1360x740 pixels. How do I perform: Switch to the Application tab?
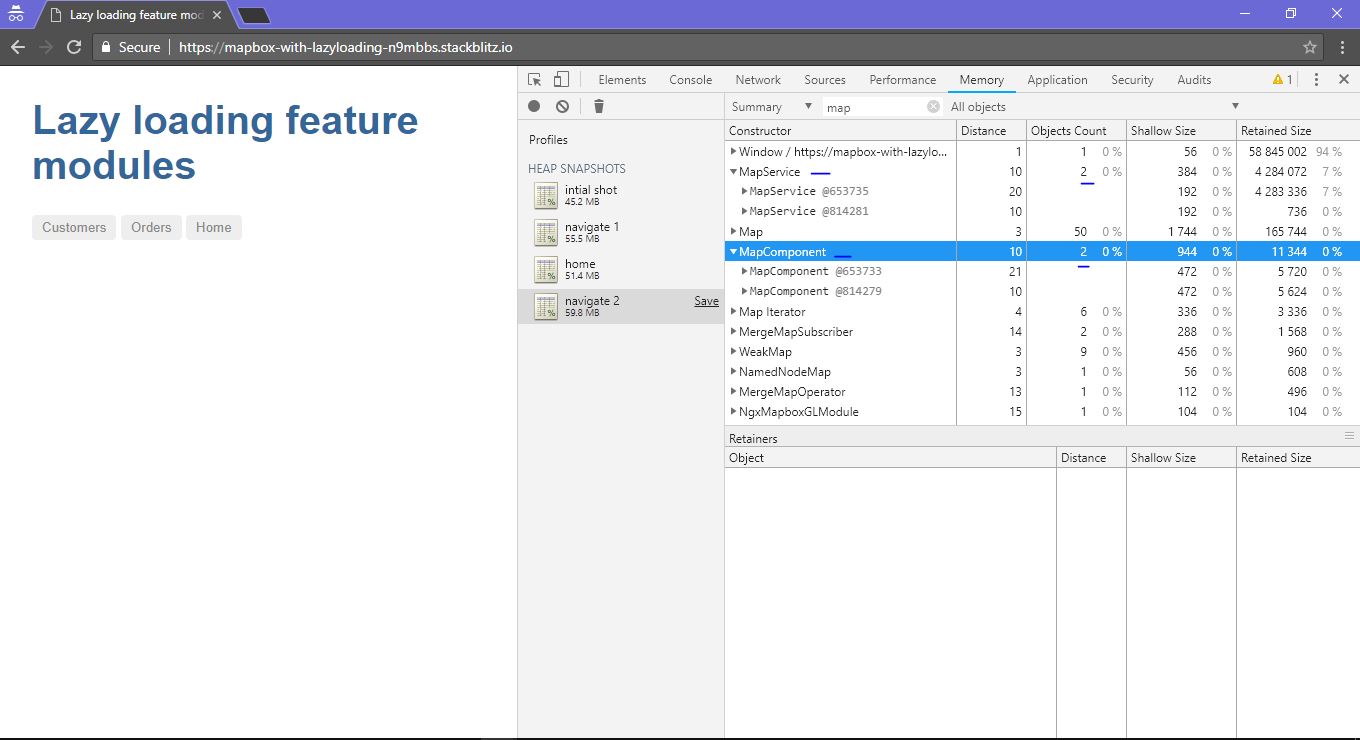(1057, 80)
